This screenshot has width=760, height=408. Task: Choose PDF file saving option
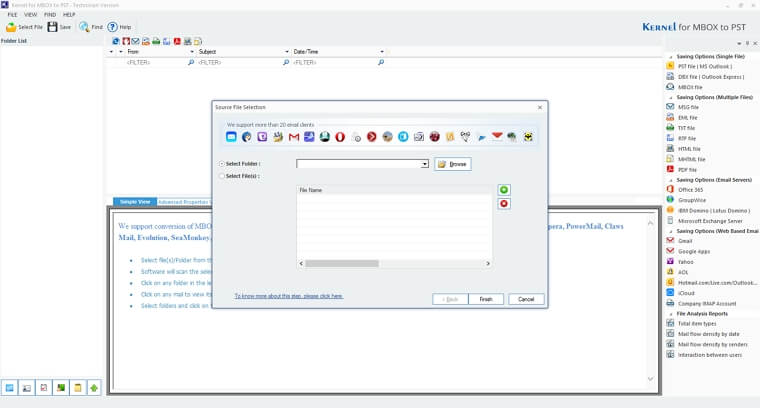(x=681, y=170)
